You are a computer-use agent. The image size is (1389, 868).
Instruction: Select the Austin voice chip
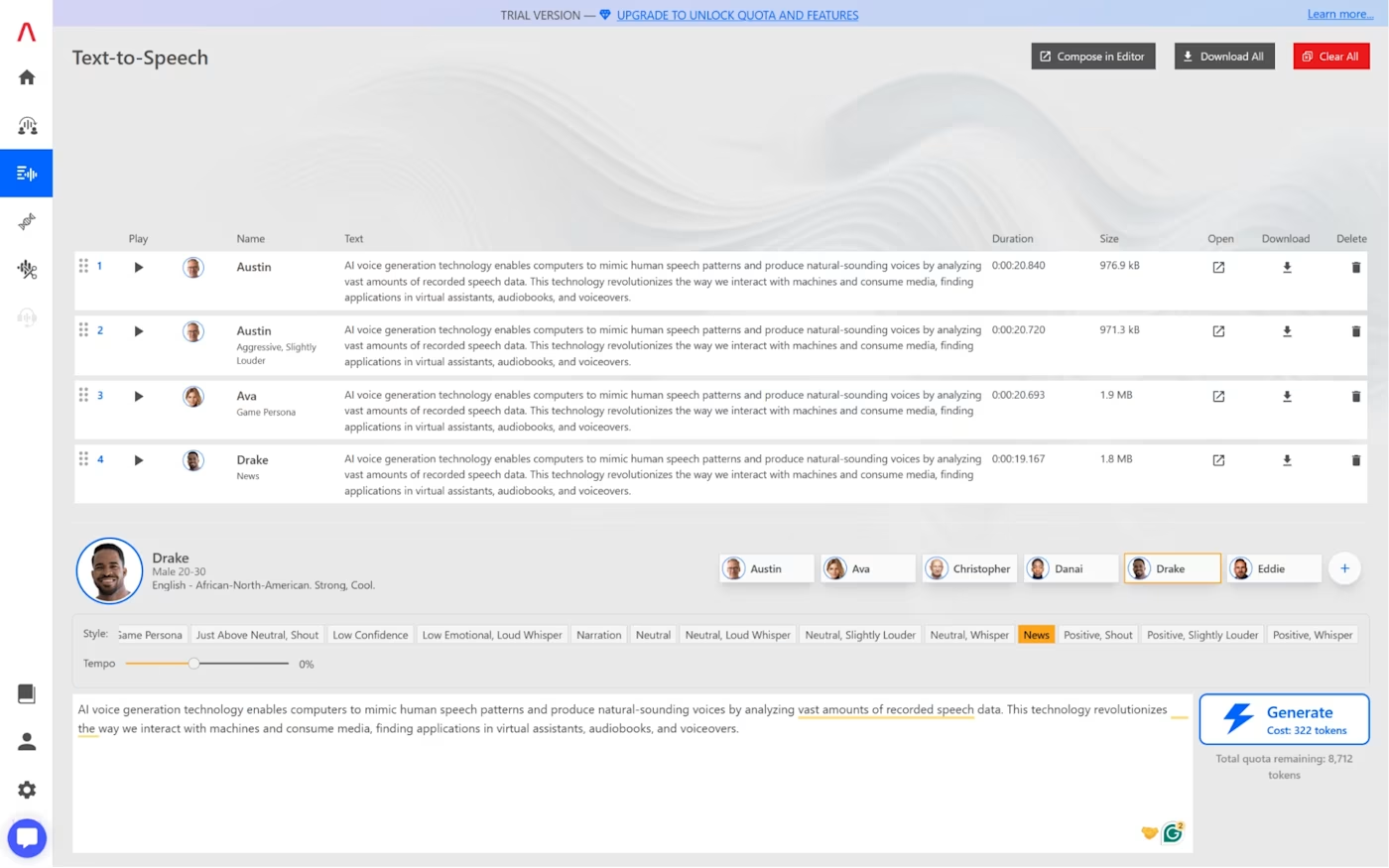[766, 568]
